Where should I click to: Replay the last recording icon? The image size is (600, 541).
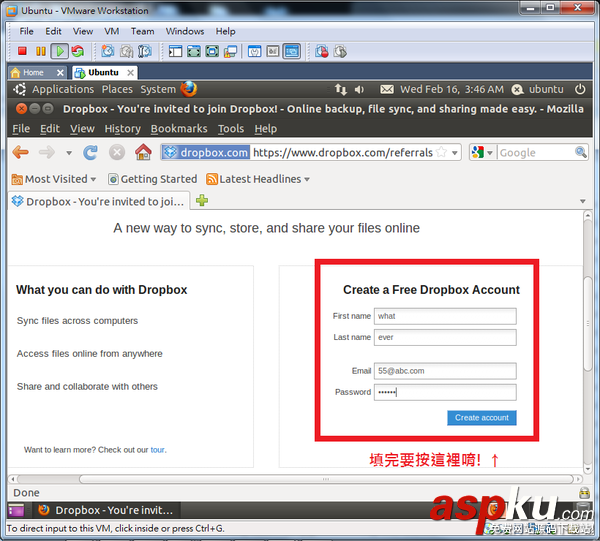(340, 51)
